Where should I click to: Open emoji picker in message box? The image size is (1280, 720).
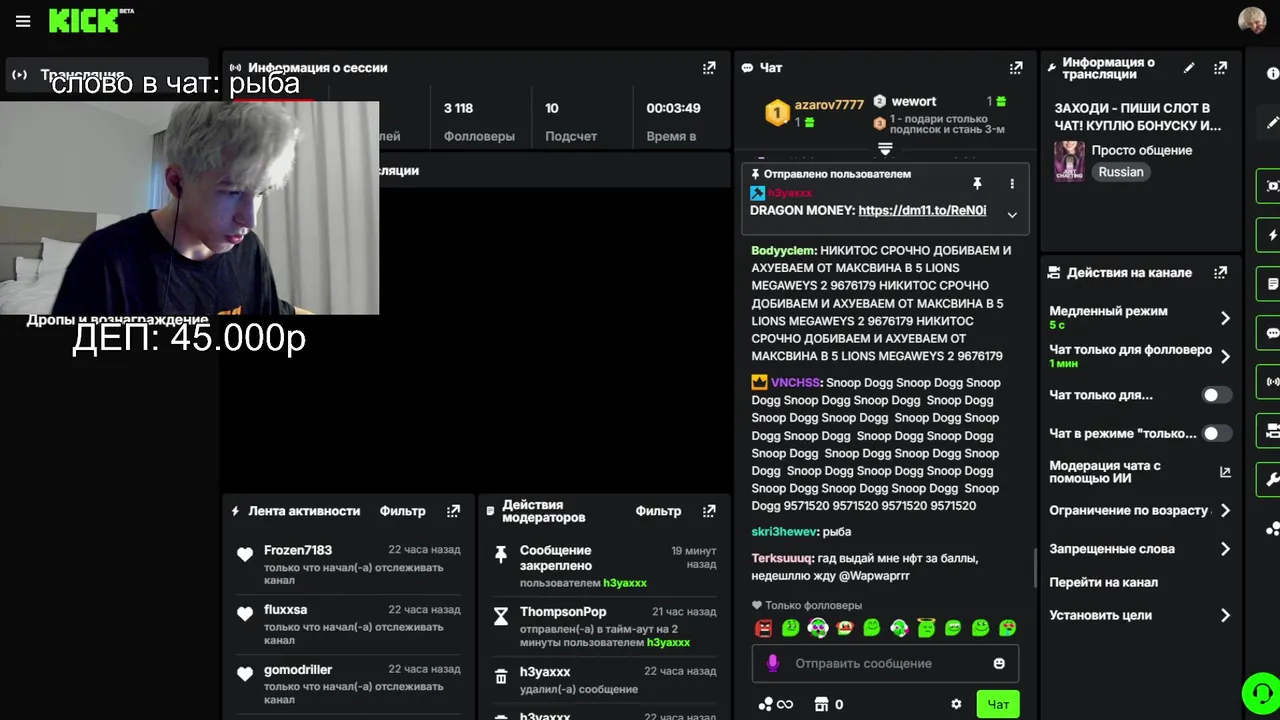pyautogui.click(x=999, y=663)
